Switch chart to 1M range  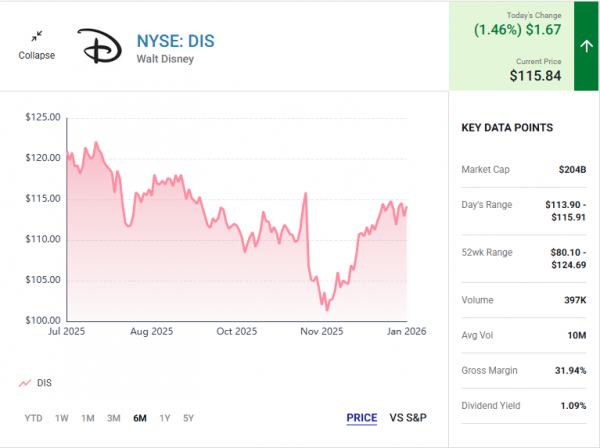(x=88, y=418)
